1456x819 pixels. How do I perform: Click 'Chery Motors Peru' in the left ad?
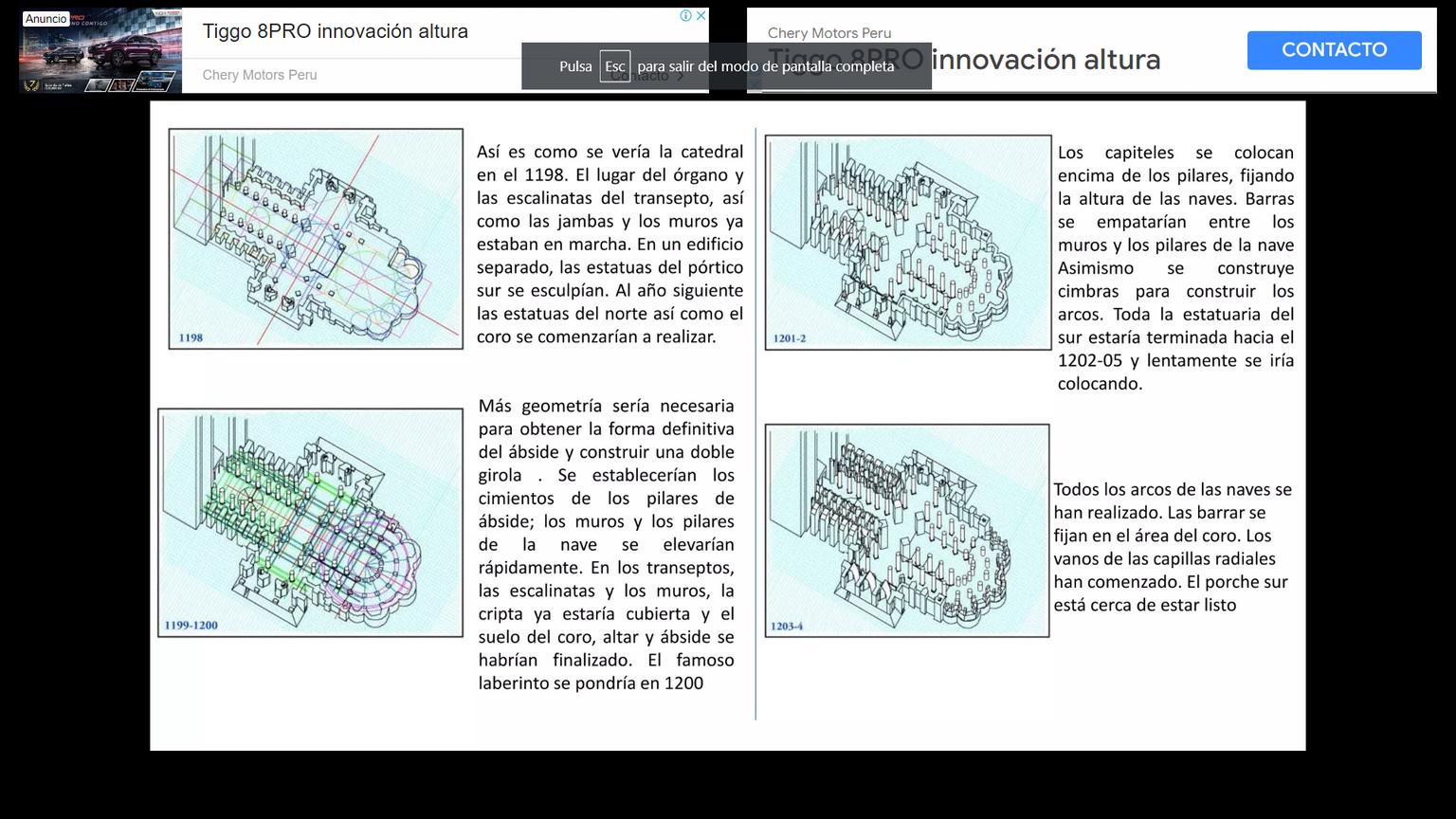260,75
